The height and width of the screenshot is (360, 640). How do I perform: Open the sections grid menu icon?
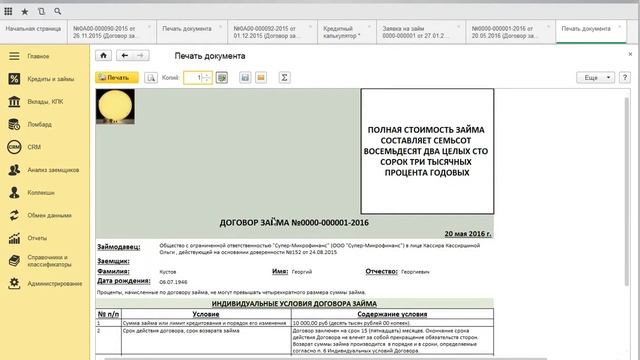[x=8, y=11]
